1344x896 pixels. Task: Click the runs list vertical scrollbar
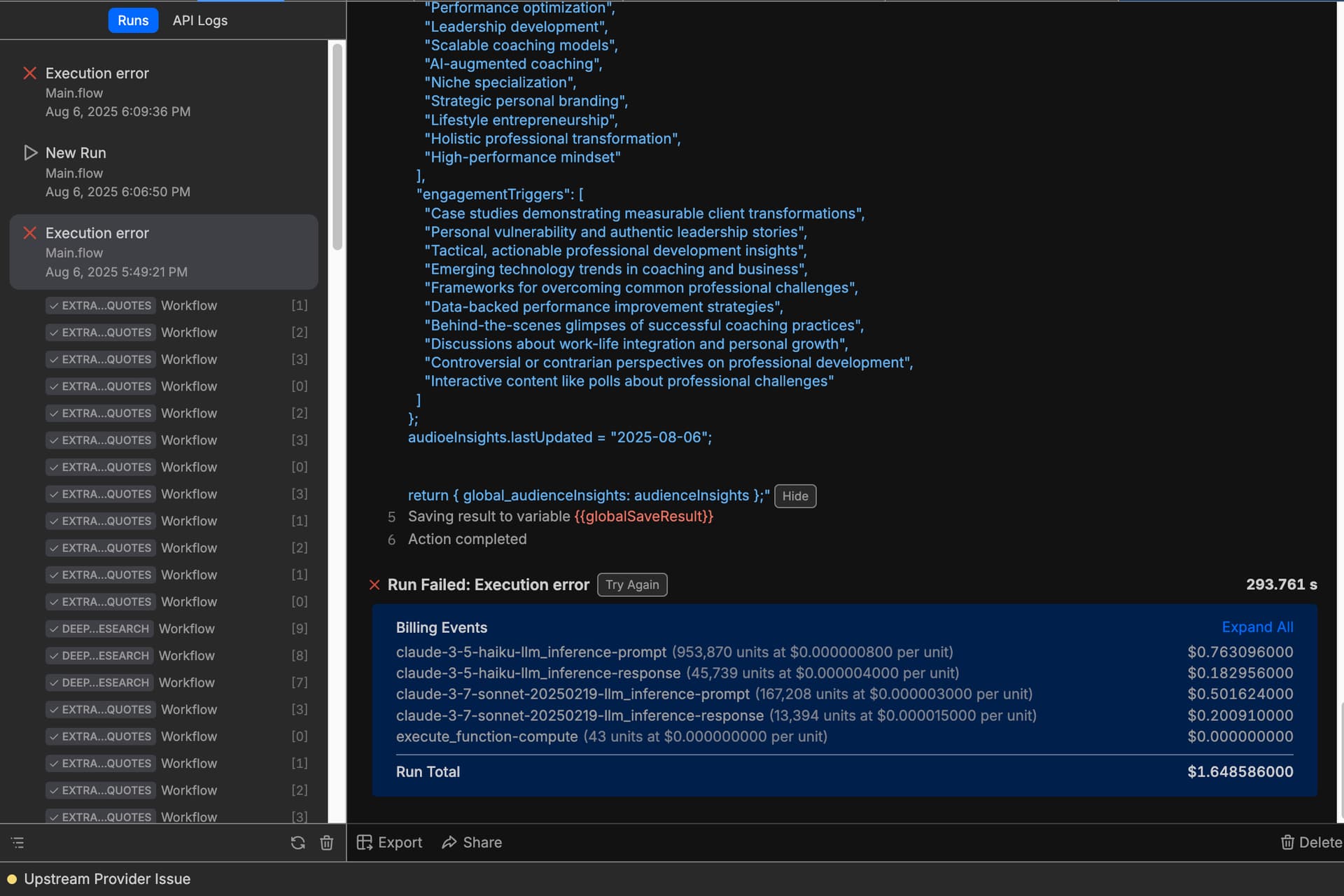pyautogui.click(x=337, y=147)
